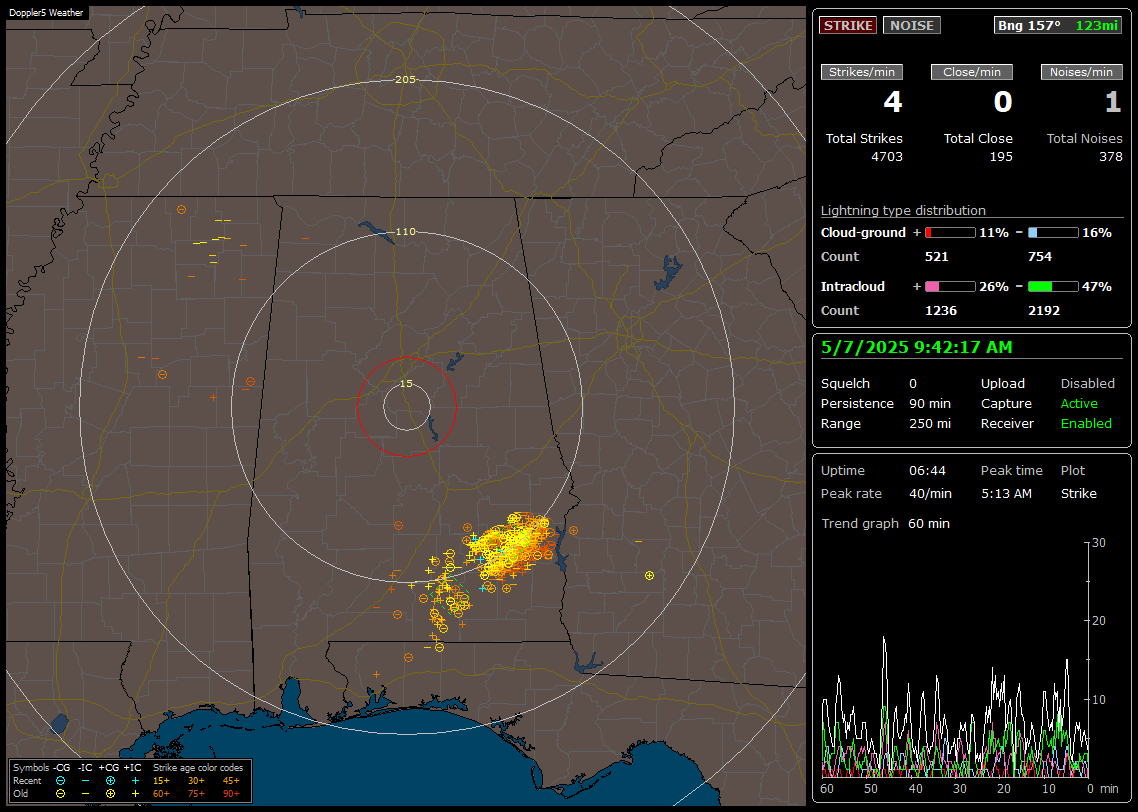This screenshot has height=812, width=1138.
Task: Click the Close/min label box
Action: (x=972, y=72)
